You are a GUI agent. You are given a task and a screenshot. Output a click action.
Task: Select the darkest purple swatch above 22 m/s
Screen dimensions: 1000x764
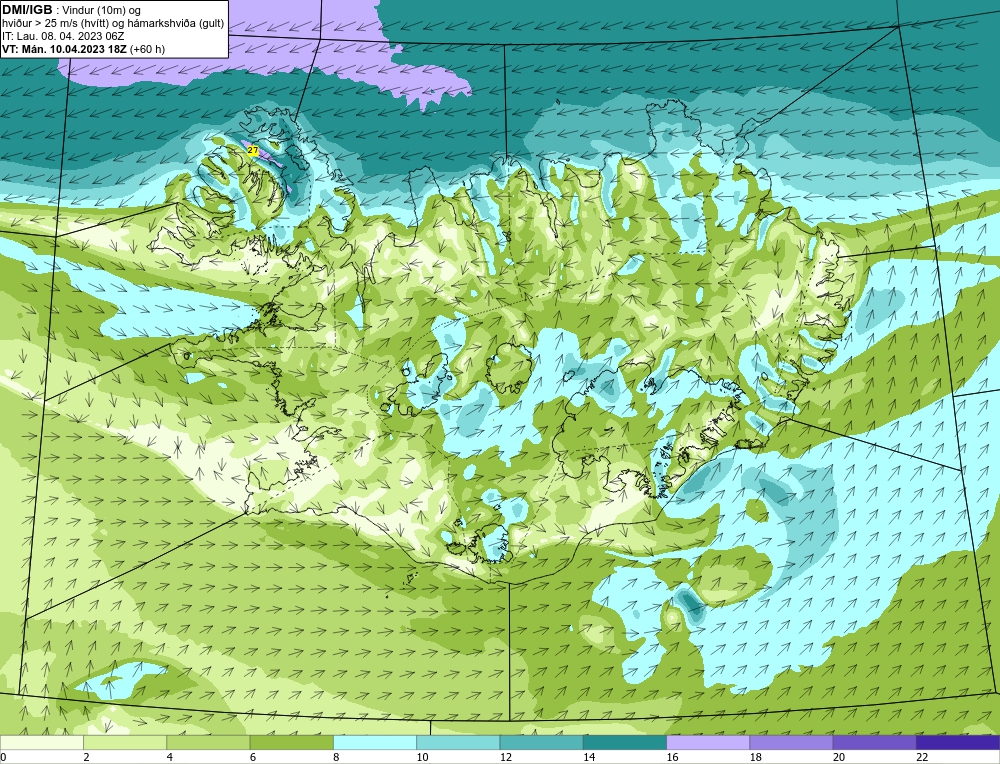tap(958, 743)
